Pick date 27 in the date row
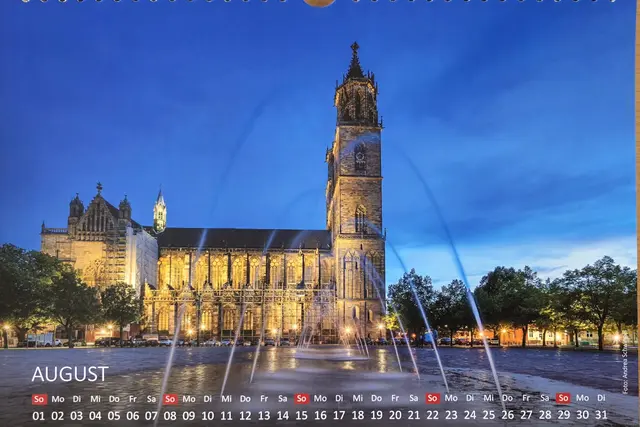Viewport: 640px width, 427px height. (526, 415)
